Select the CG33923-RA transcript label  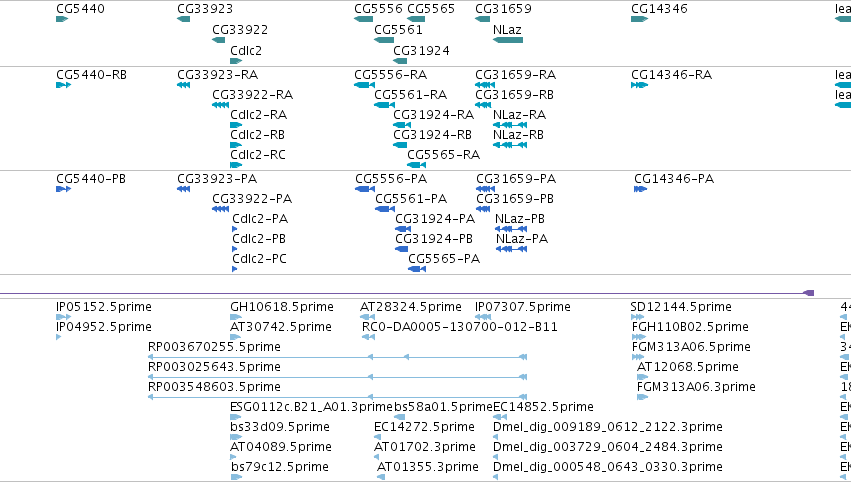click(x=218, y=75)
